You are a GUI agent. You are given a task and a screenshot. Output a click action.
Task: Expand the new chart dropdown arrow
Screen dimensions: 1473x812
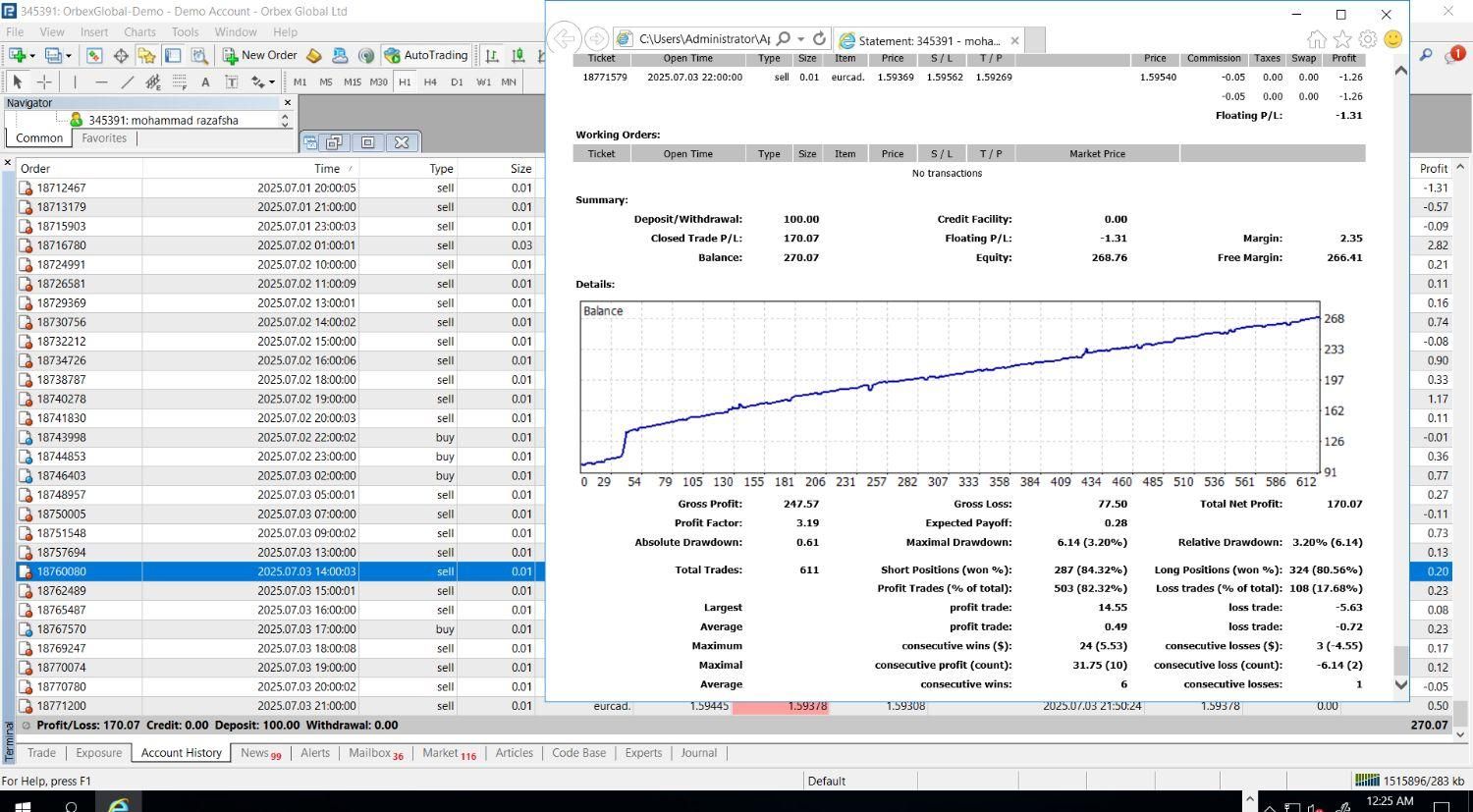[x=33, y=56]
